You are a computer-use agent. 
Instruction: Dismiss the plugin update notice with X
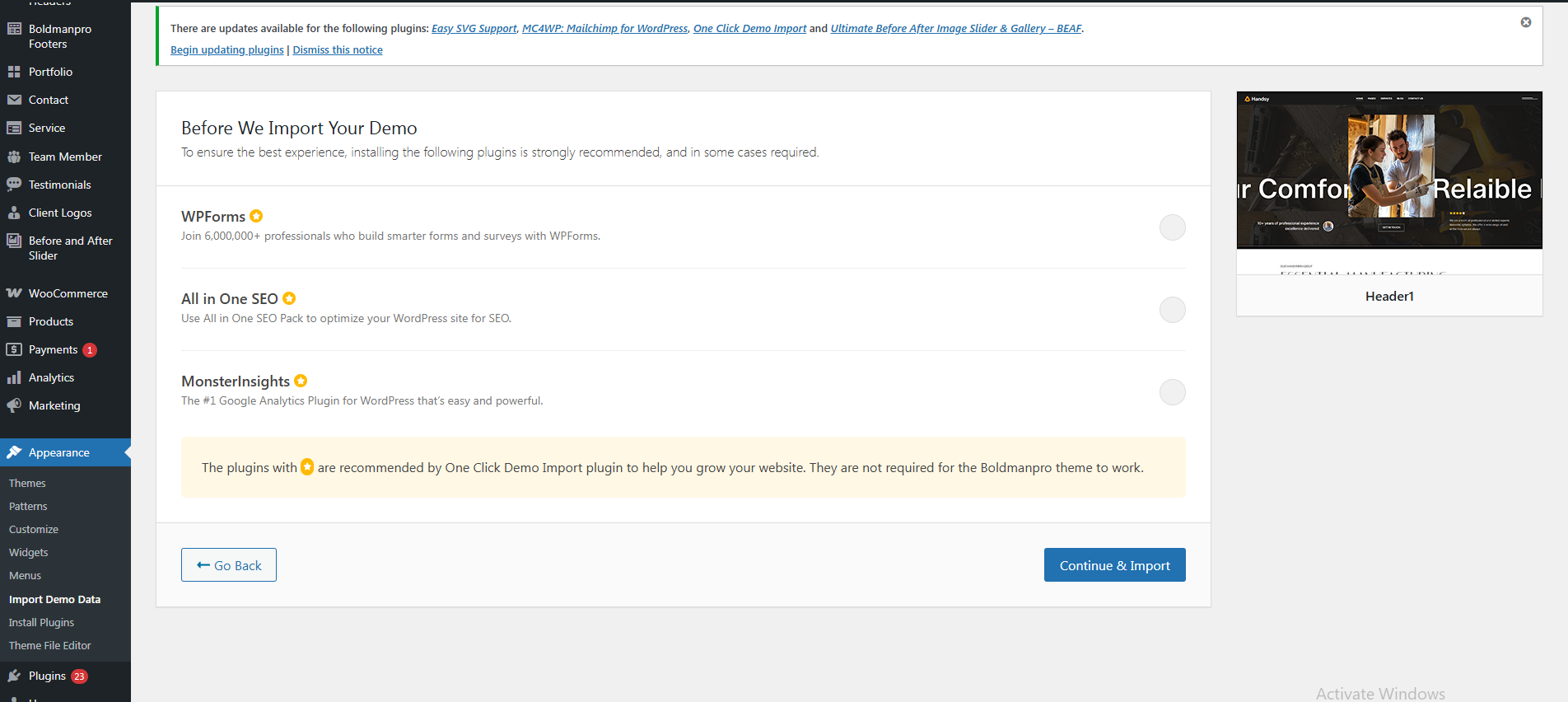point(1526,22)
